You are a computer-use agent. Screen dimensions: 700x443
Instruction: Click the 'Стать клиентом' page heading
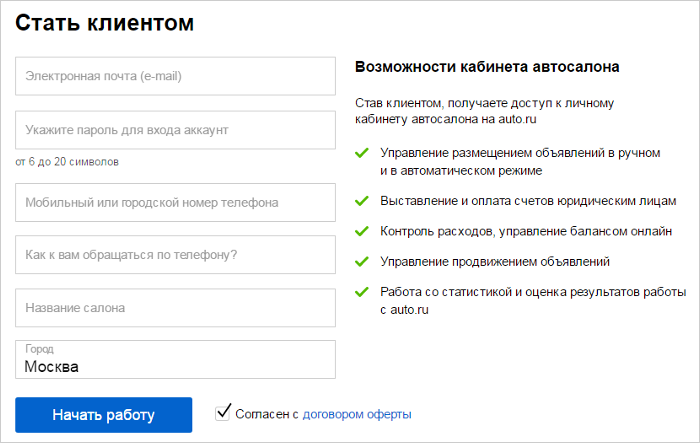[105, 23]
